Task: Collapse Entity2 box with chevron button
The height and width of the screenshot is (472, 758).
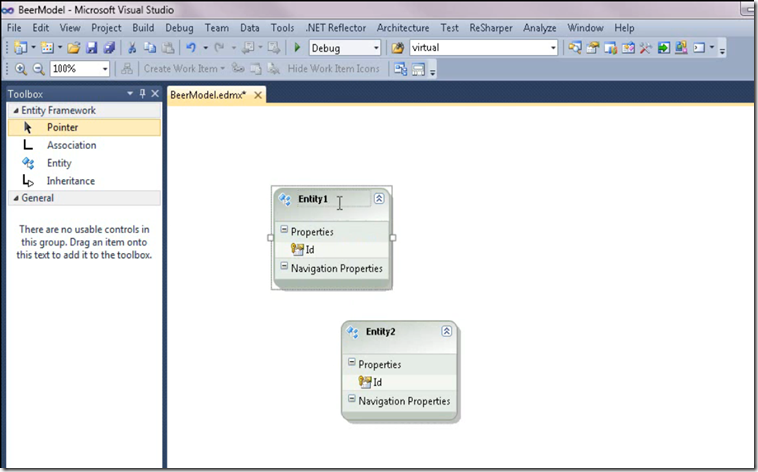Action: point(447,331)
